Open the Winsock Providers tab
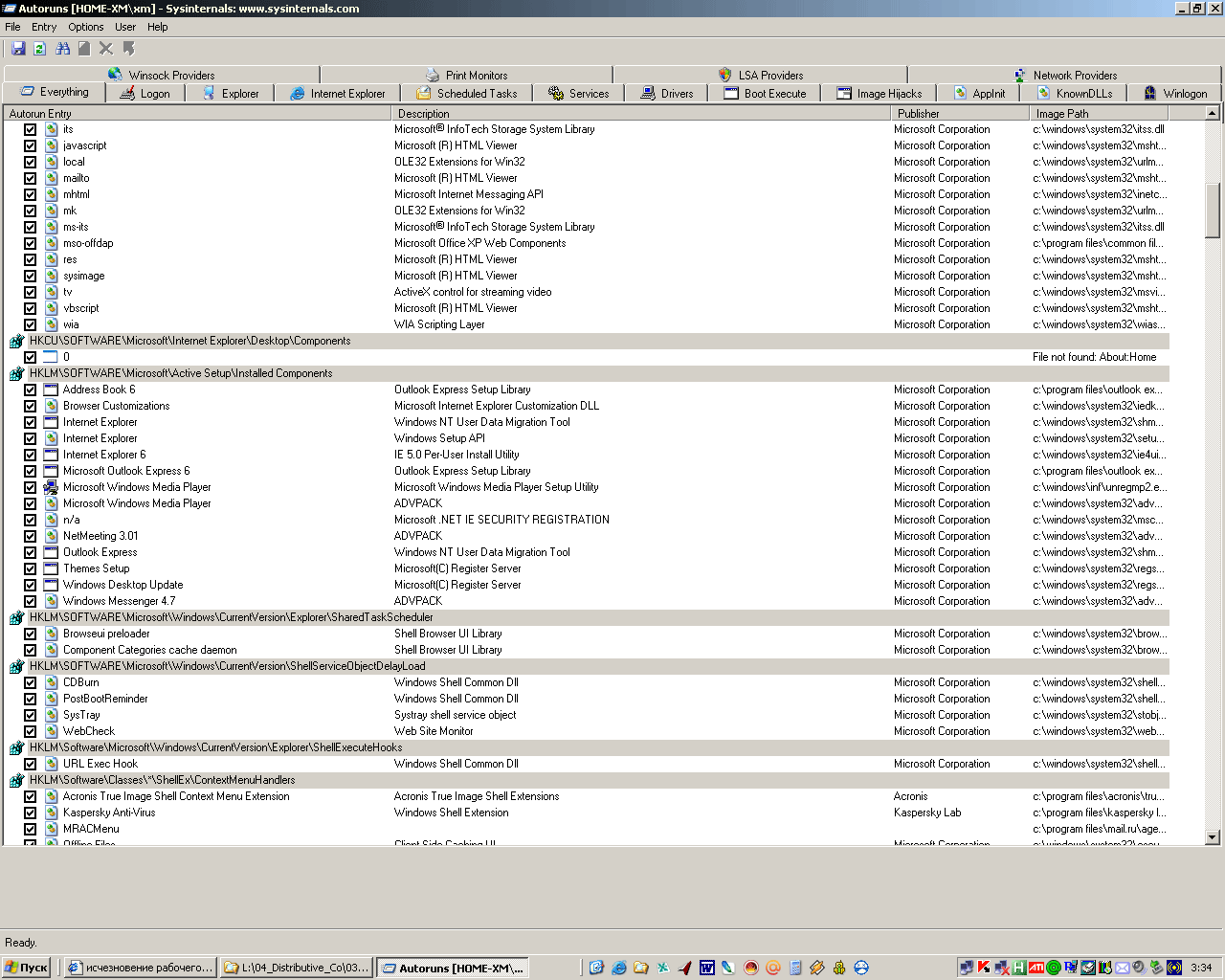Screen dimensions: 1225x980 point(162,75)
